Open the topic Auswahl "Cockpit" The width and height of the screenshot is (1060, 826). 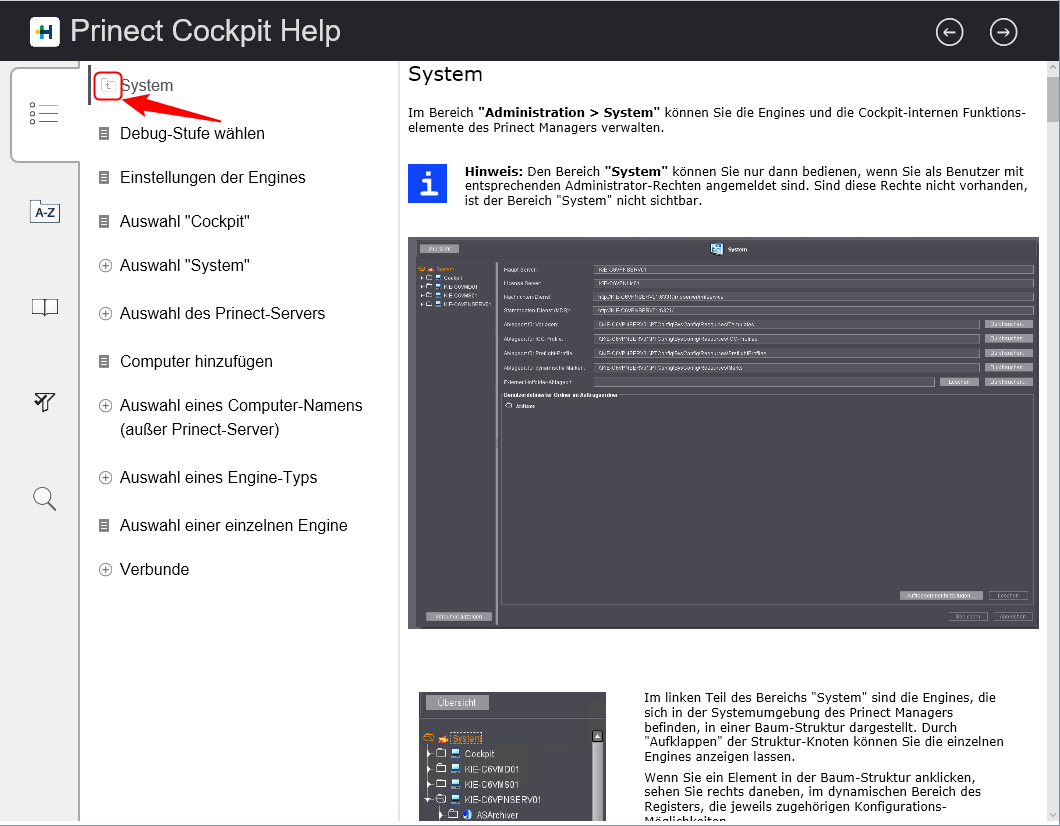pyautogui.click(x=185, y=221)
